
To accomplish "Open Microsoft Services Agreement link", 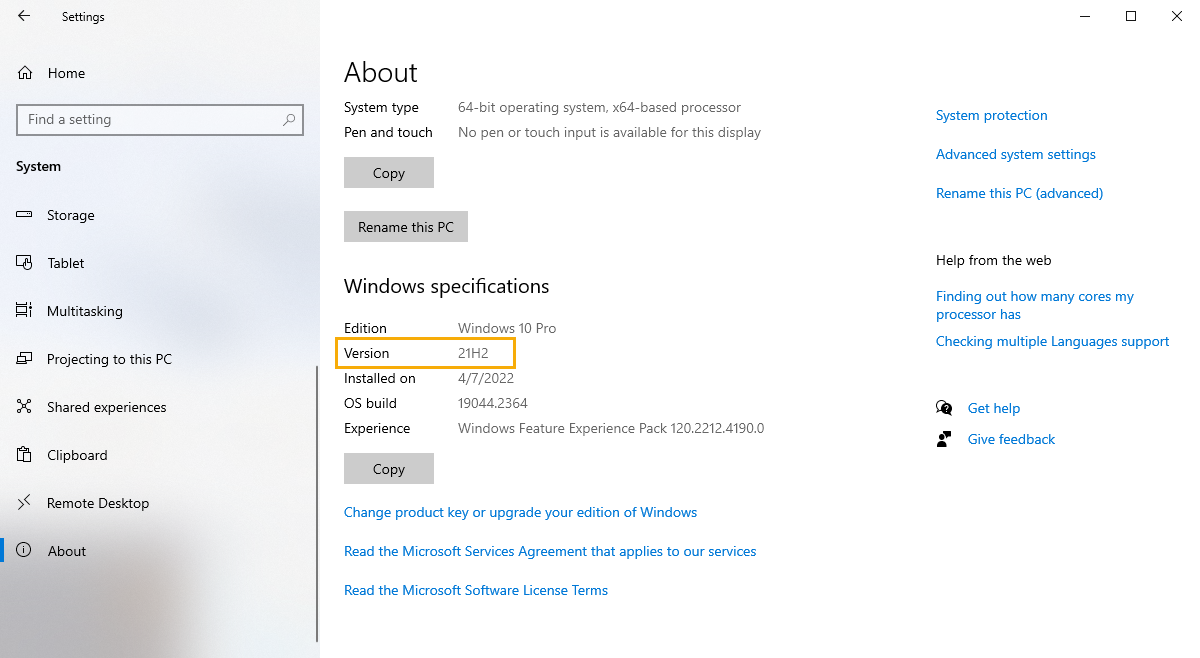I will 550,551.
